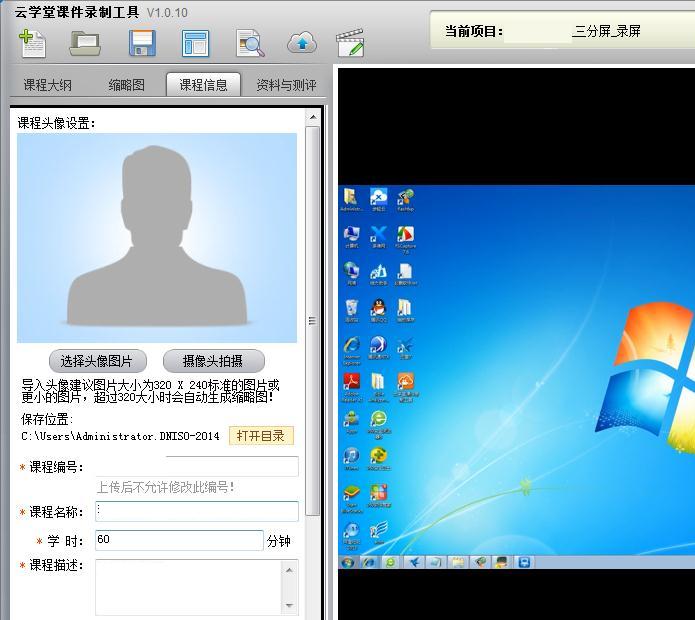695x620 pixels.
Task: Open the clapperboard video edit tool
Action: click(x=350, y=43)
